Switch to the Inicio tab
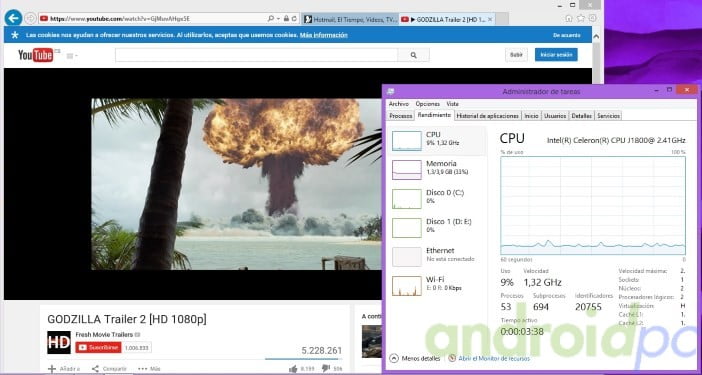 [x=531, y=116]
